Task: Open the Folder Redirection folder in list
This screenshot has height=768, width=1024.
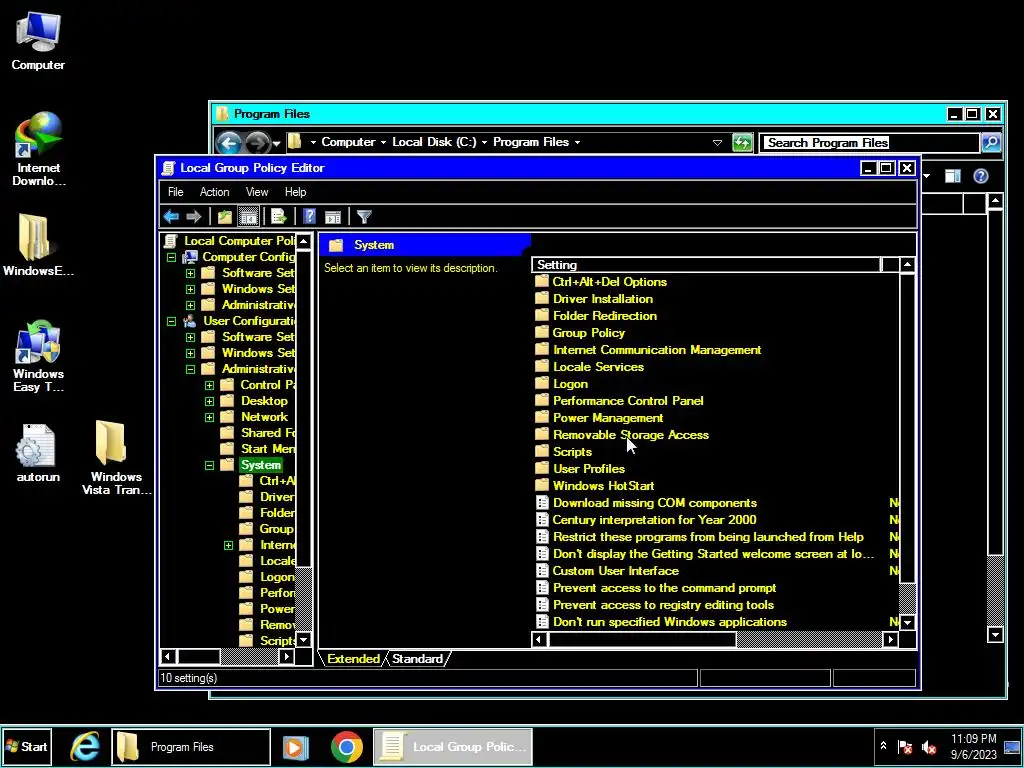Action: [x=604, y=315]
